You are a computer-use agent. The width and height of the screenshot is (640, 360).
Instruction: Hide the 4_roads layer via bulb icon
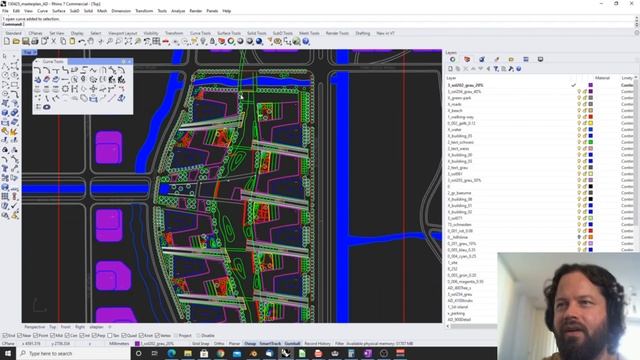pos(579,104)
